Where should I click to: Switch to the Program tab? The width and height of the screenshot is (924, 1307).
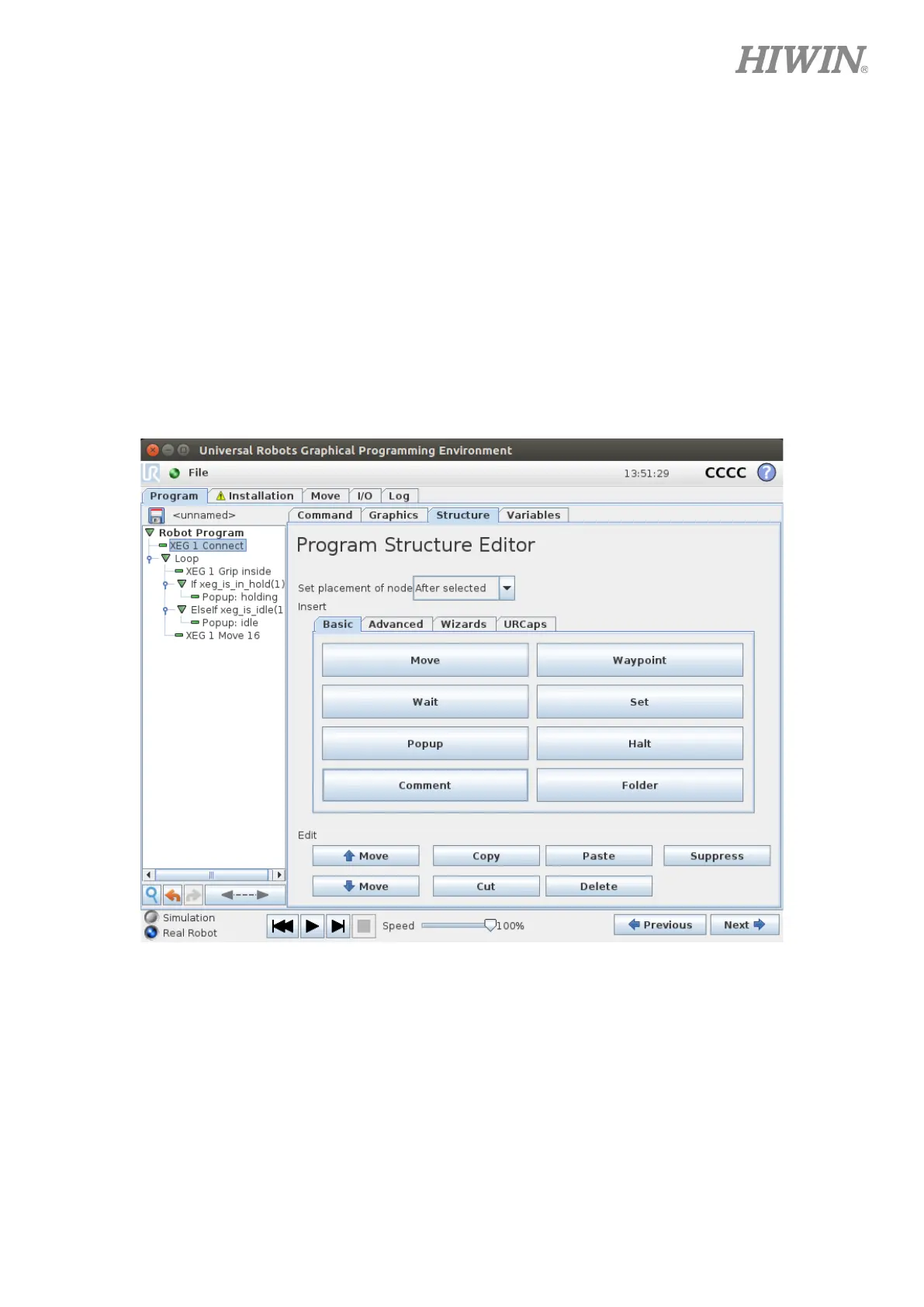[175, 496]
